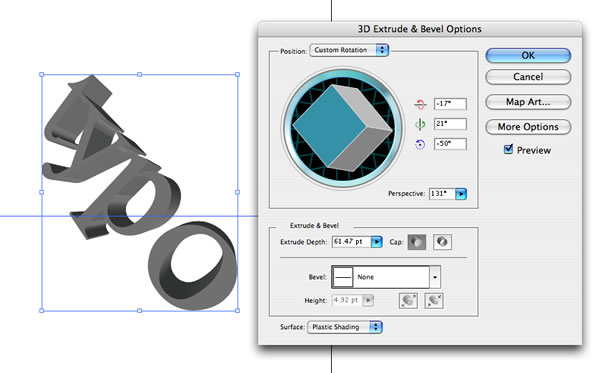Screen dimensions: 600x373
Task: Show More Options in the dialog
Action: (x=528, y=127)
